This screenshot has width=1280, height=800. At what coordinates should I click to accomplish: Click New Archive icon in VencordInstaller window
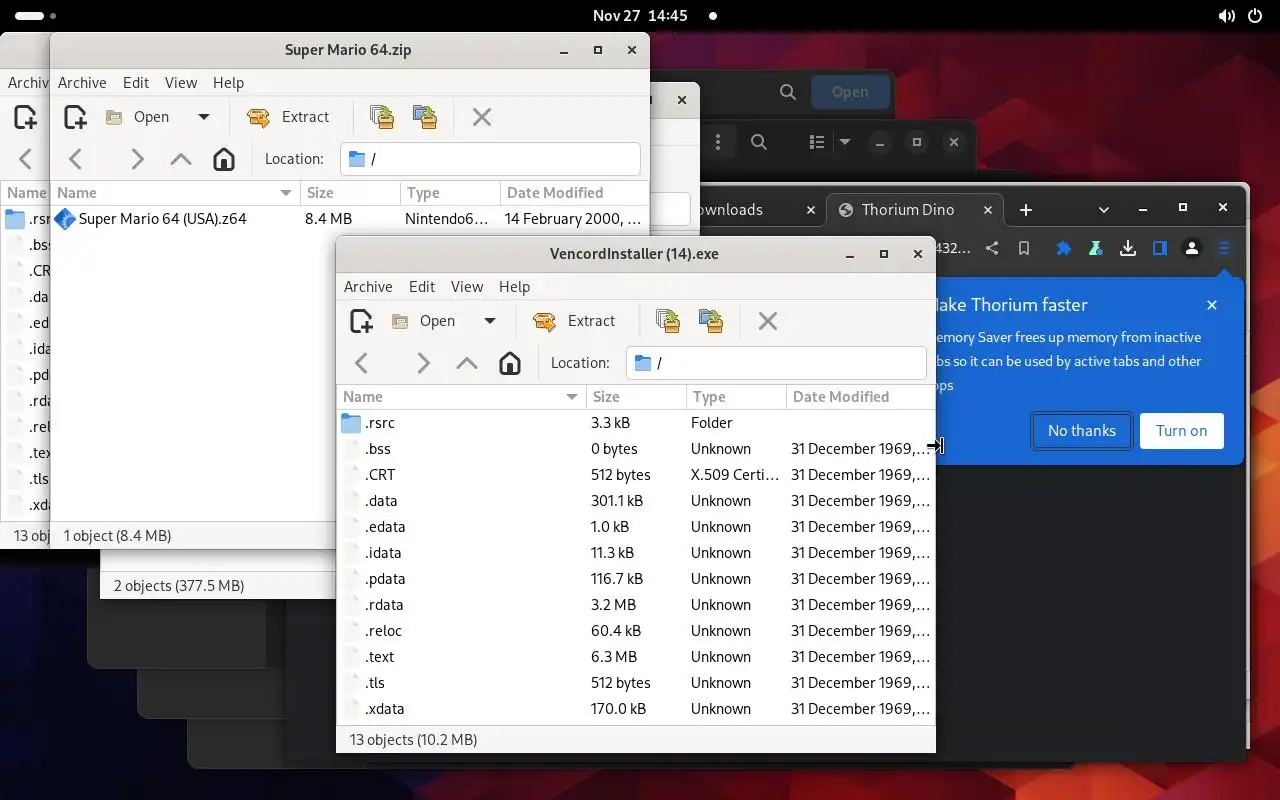(361, 321)
